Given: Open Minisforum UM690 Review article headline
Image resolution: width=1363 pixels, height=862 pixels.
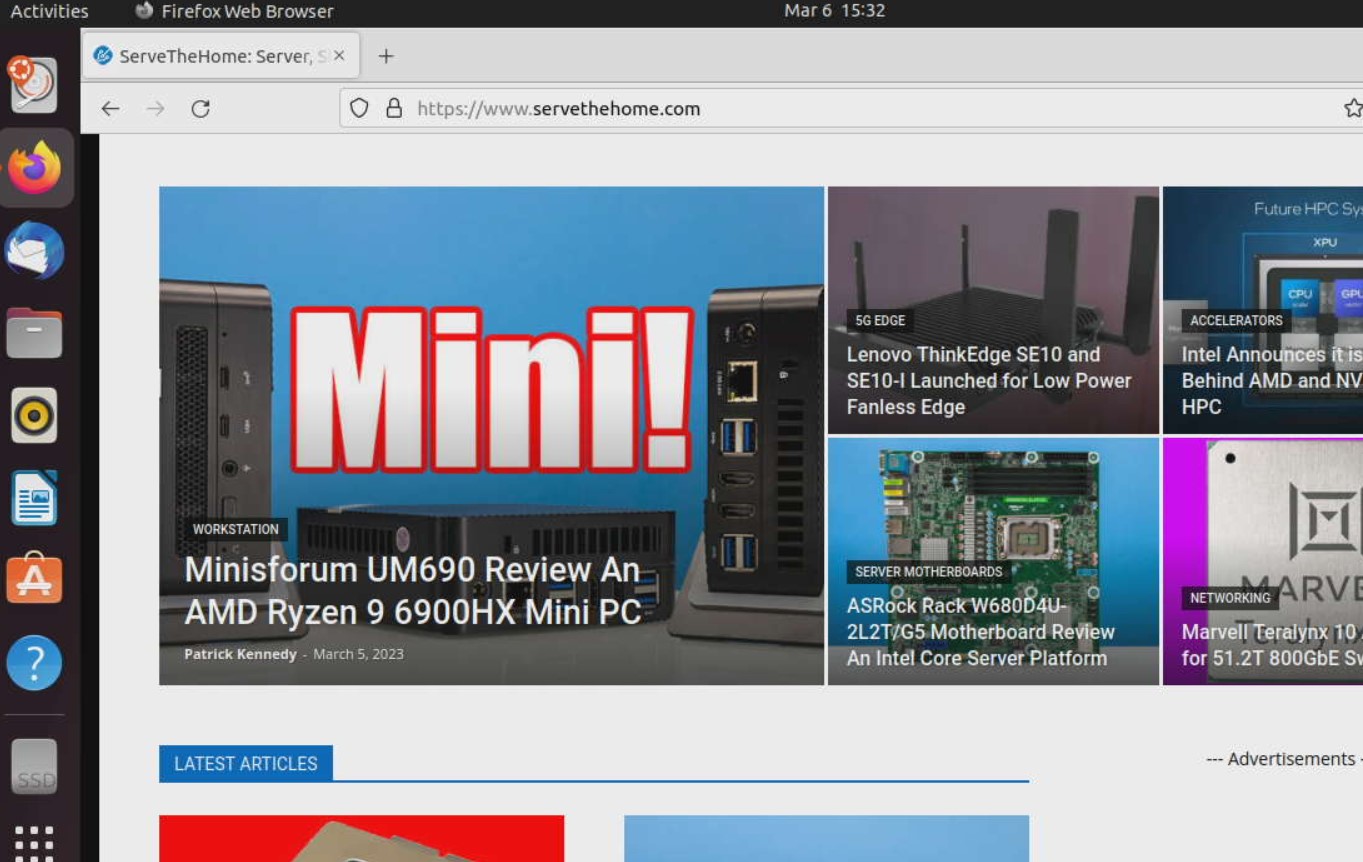Looking at the screenshot, I should click(x=412, y=590).
